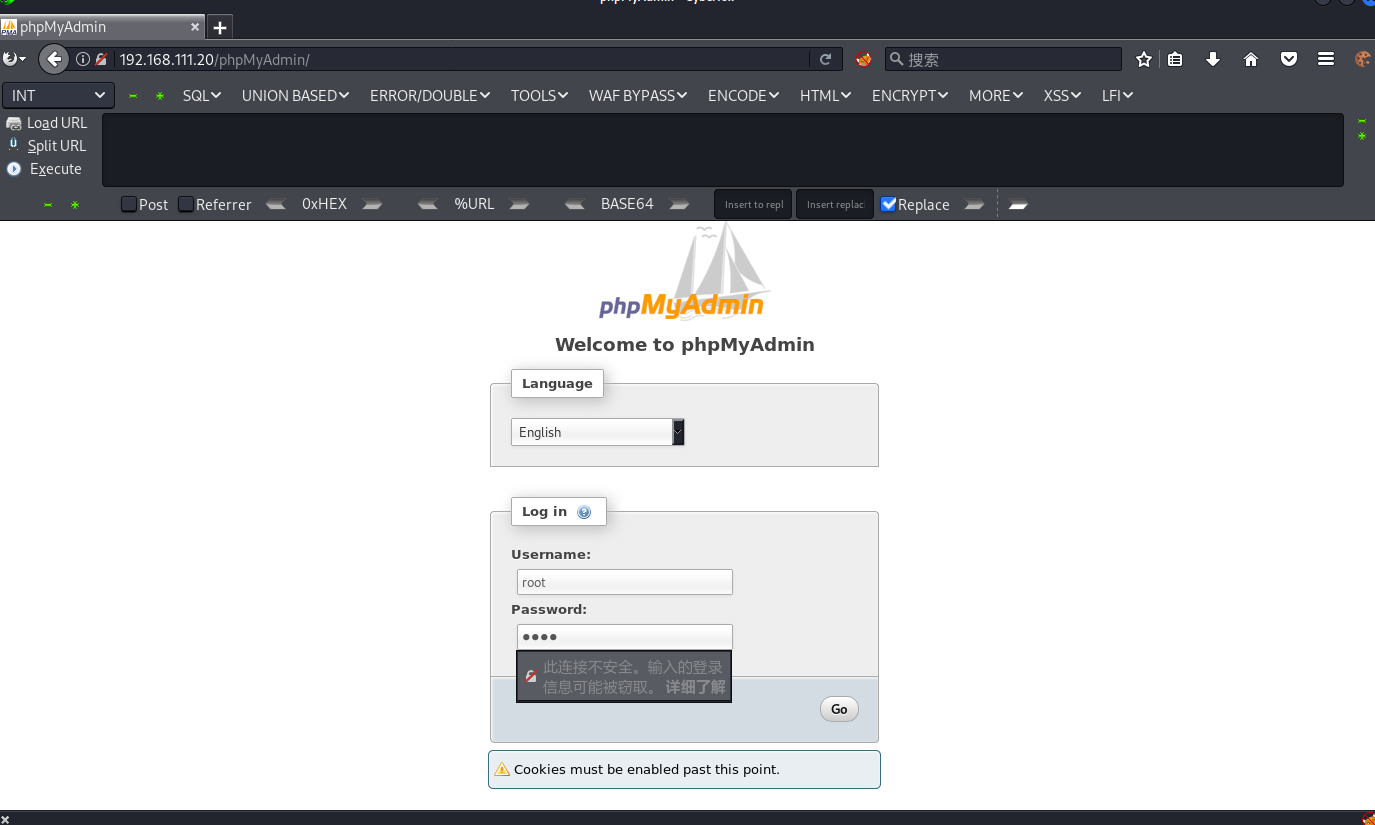Click the green minus next to INT dropdown
The height and width of the screenshot is (825, 1375).
(x=133, y=96)
